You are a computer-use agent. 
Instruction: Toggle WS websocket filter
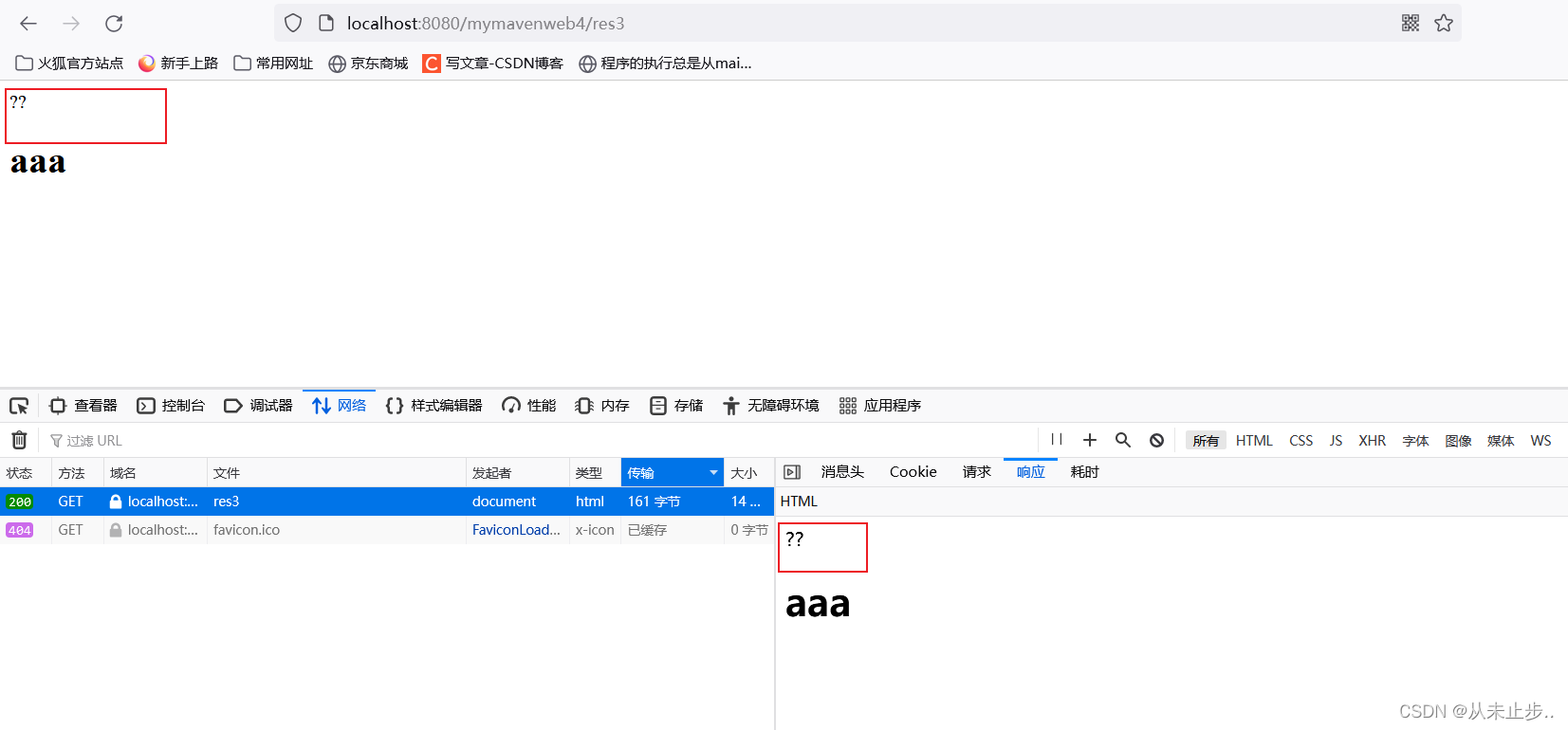1540,441
